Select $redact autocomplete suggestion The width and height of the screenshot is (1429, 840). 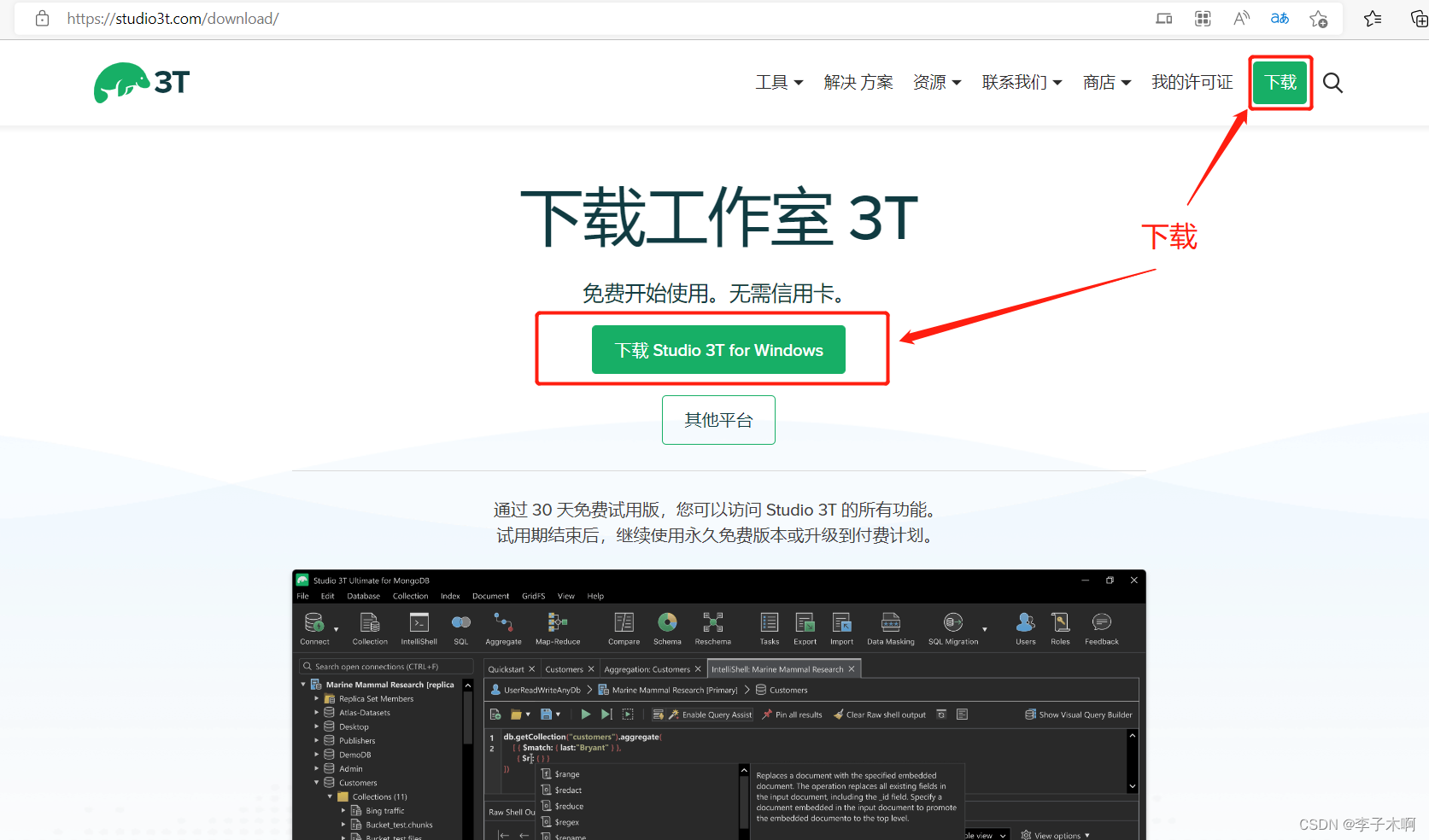568,790
